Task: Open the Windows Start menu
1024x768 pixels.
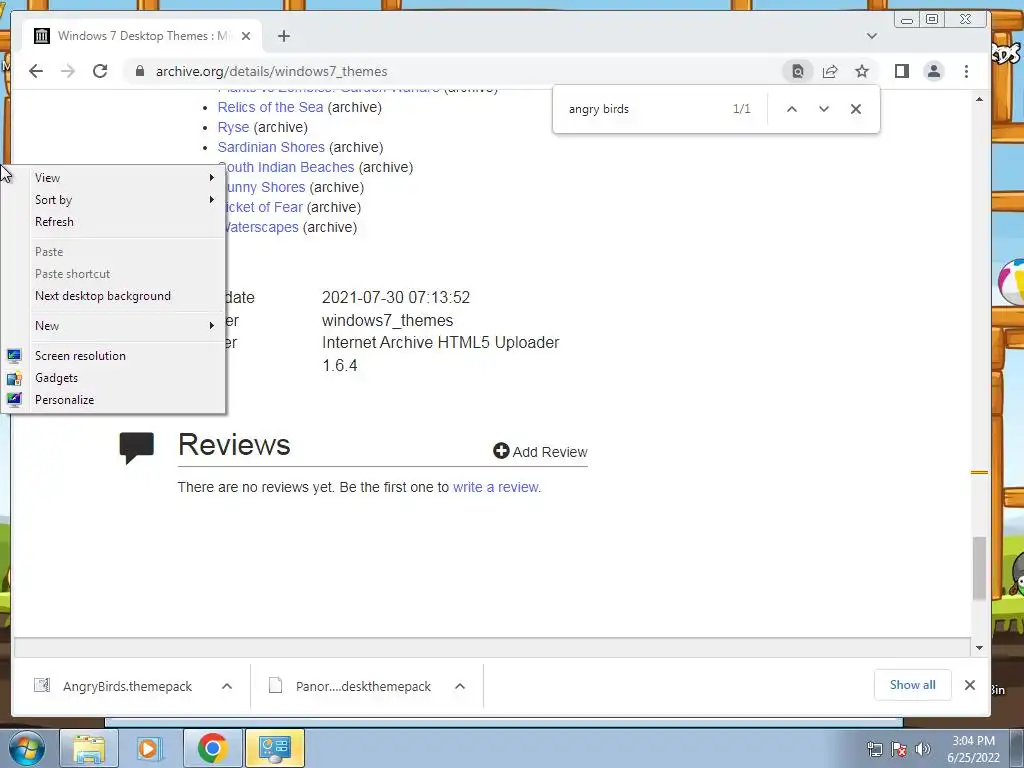Action: (x=26, y=748)
